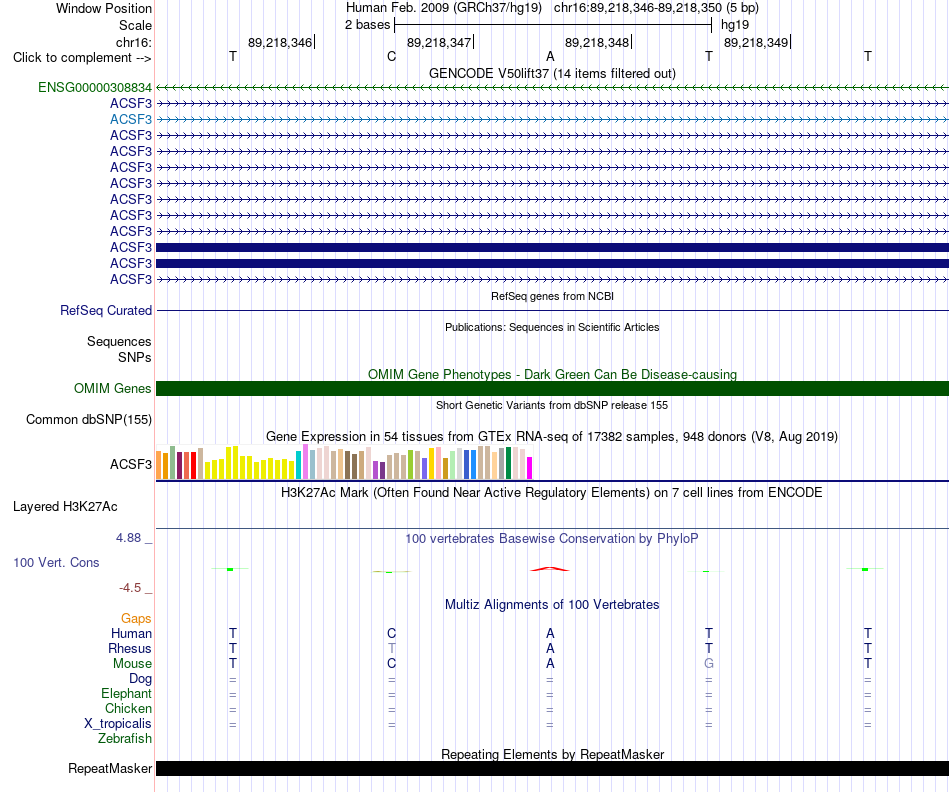Click the X_tropicalis species label
Screen dimensions: 950x792
118,724
